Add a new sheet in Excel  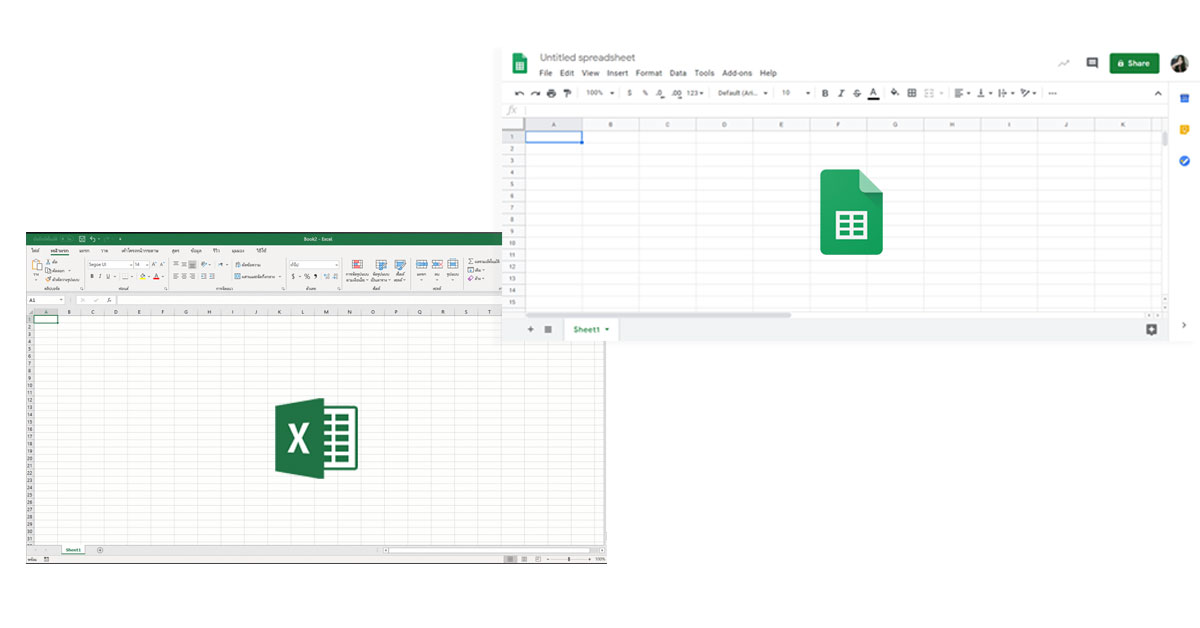pyautogui.click(x=99, y=550)
